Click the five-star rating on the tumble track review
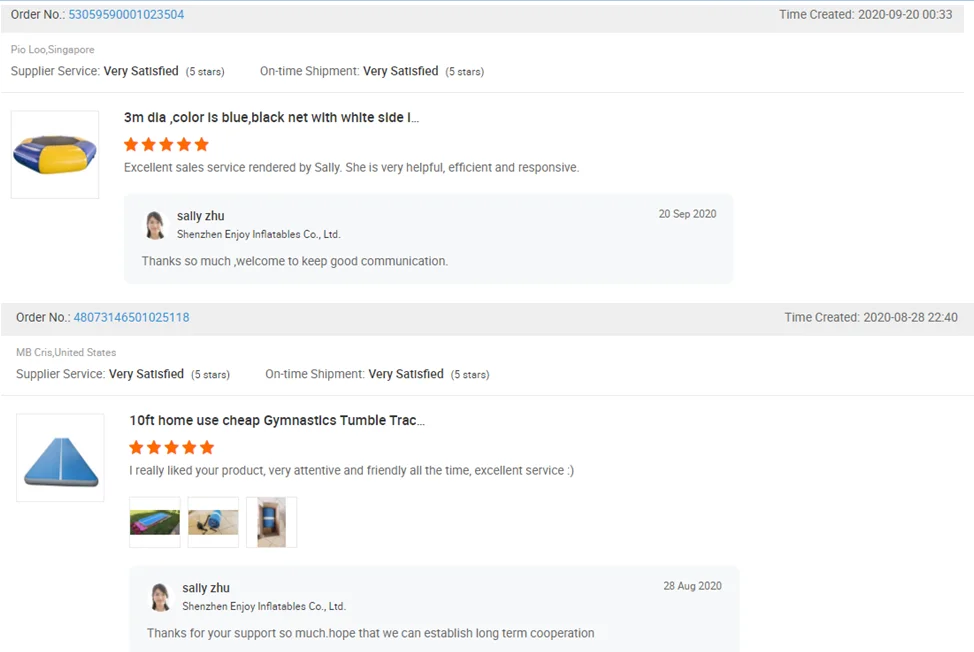This screenshot has height=652, width=974. tap(172, 447)
